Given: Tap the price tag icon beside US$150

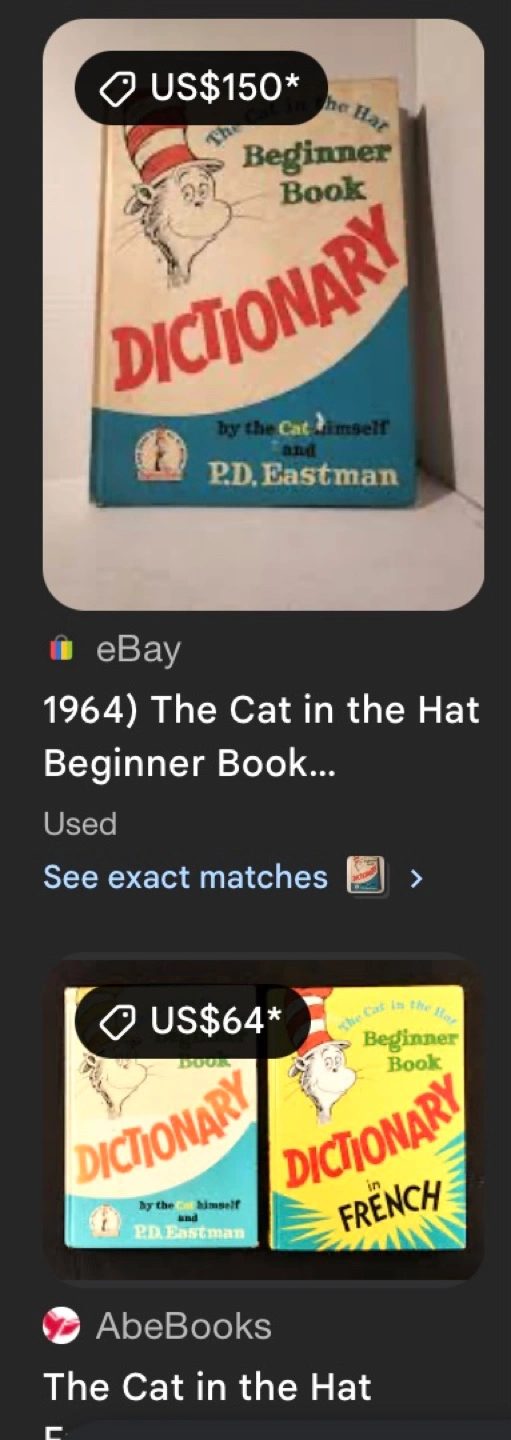Looking at the screenshot, I should pos(116,88).
